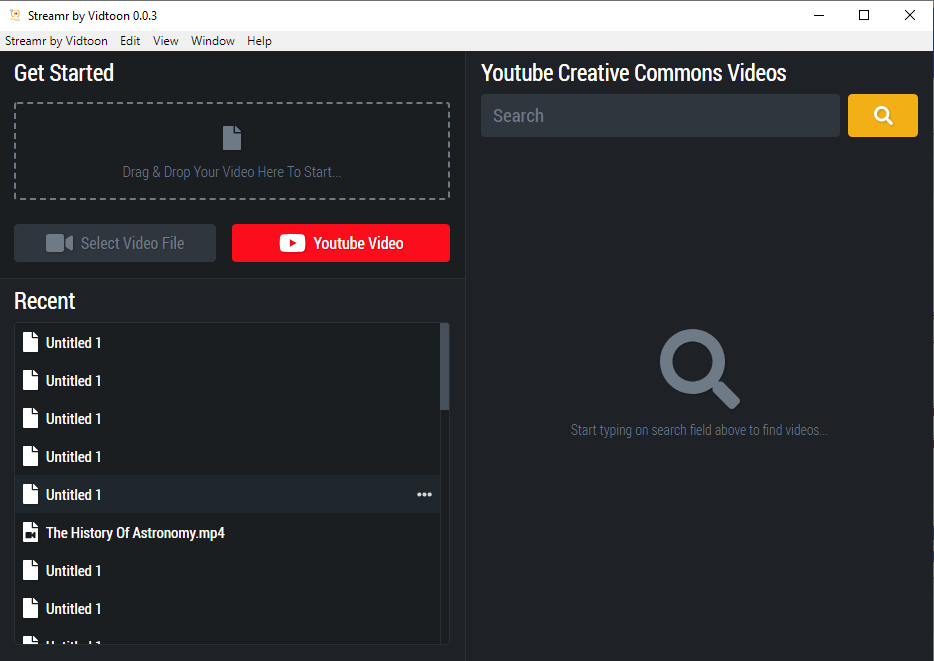Click the Streamr app icon in title bar
Image resolution: width=934 pixels, height=661 pixels.
[x=15, y=15]
